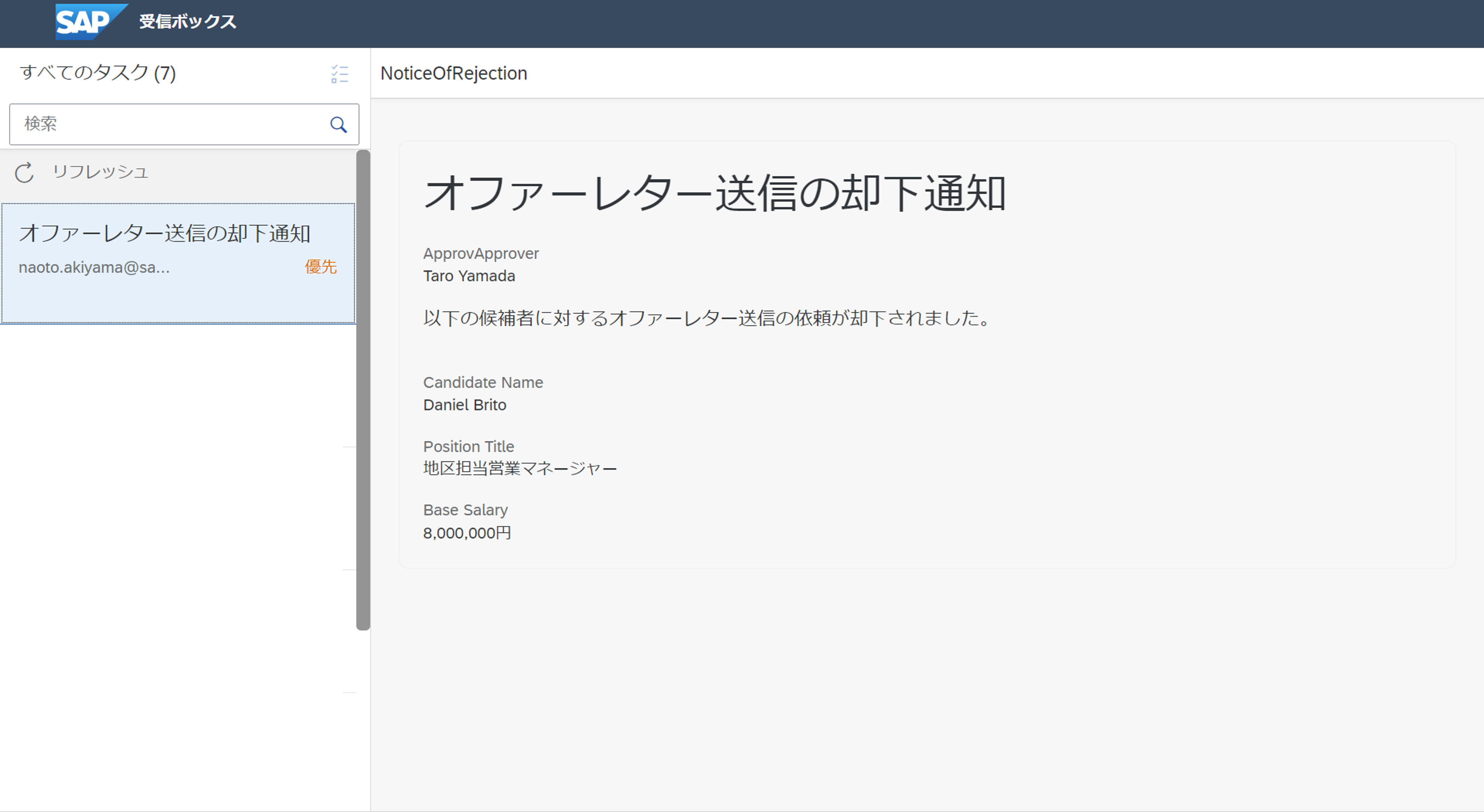The height and width of the screenshot is (812, 1484).
Task: Click the rejection message sentence
Action: point(706,318)
